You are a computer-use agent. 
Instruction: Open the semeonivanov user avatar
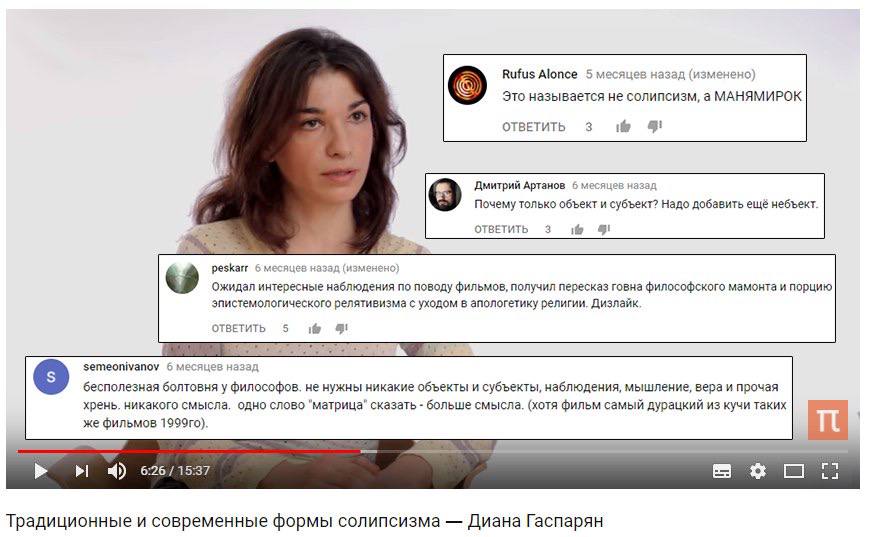51,377
